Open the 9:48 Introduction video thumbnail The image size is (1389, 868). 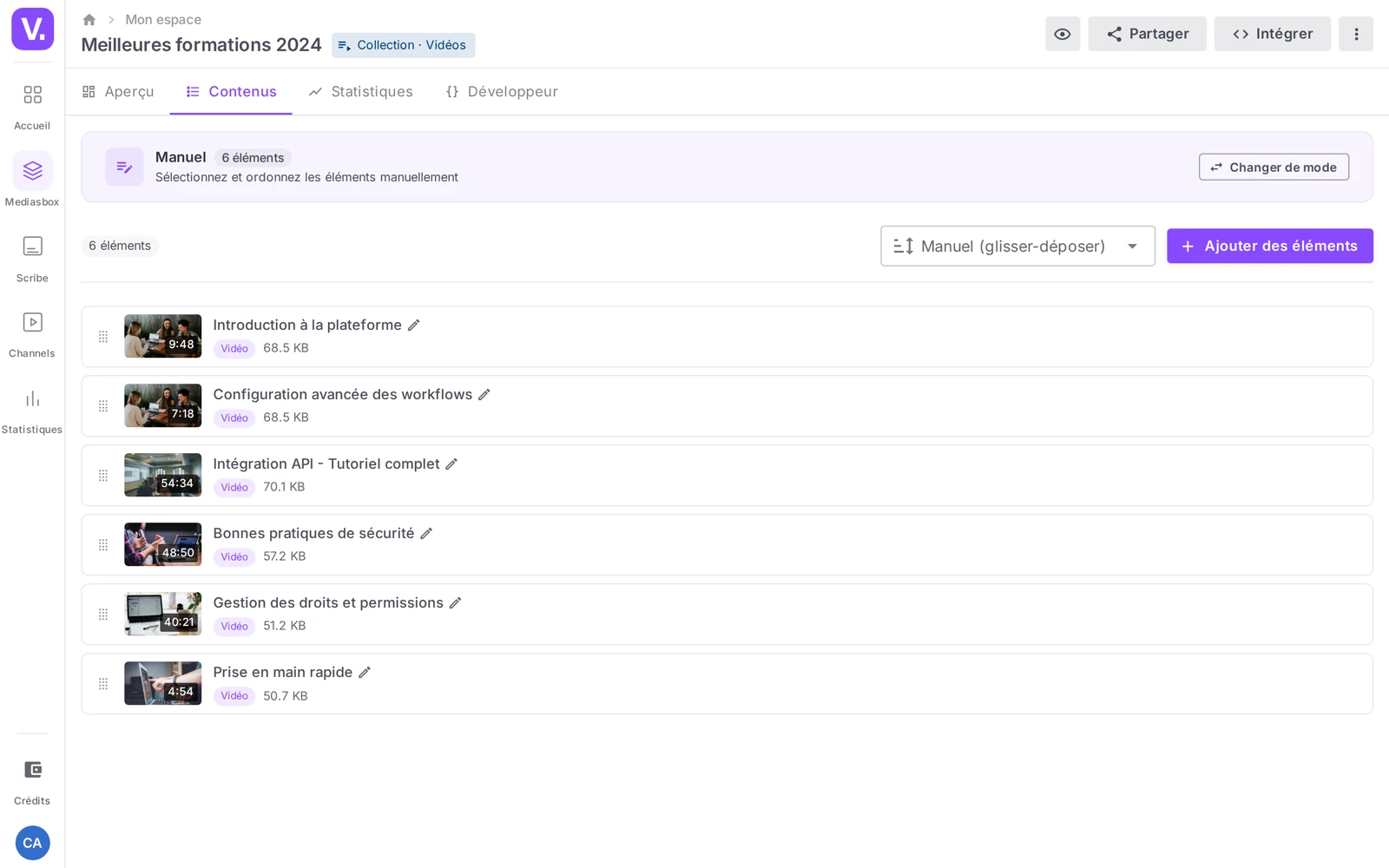[x=162, y=336]
